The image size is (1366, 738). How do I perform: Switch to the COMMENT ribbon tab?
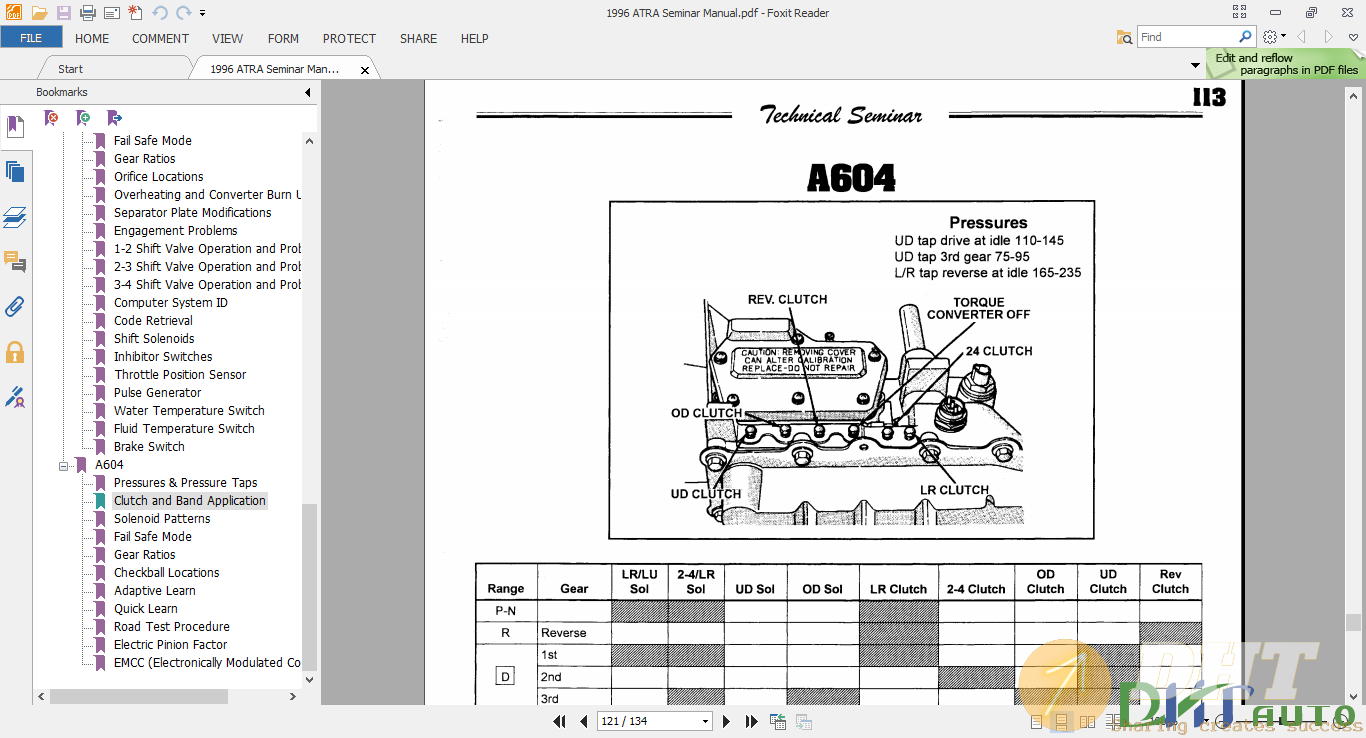[x=160, y=38]
